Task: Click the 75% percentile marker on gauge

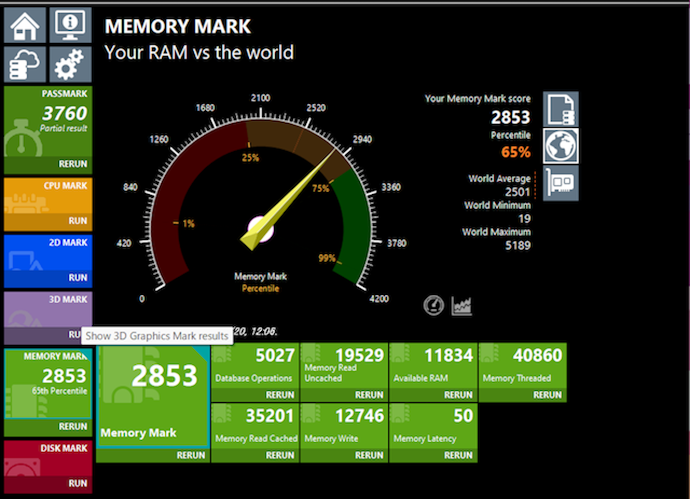Action: click(x=320, y=188)
